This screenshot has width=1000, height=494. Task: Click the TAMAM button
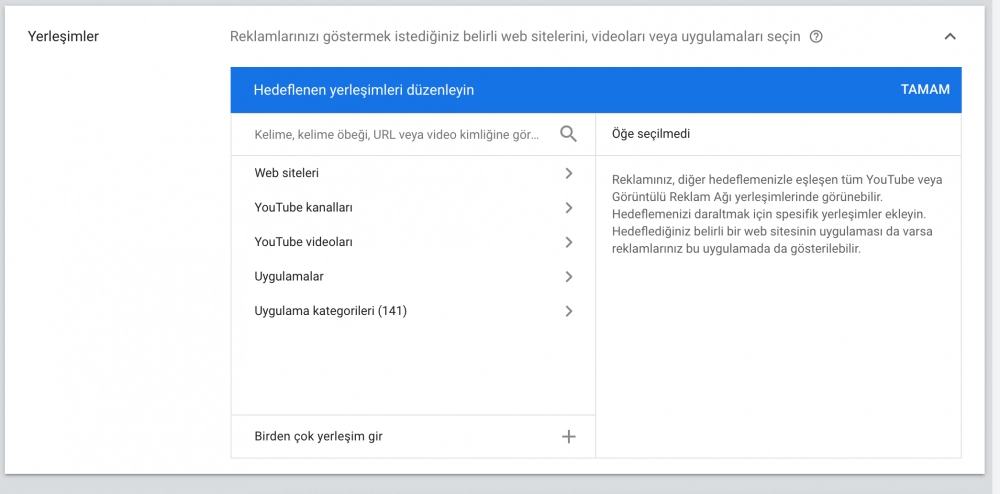pyautogui.click(x=925, y=90)
